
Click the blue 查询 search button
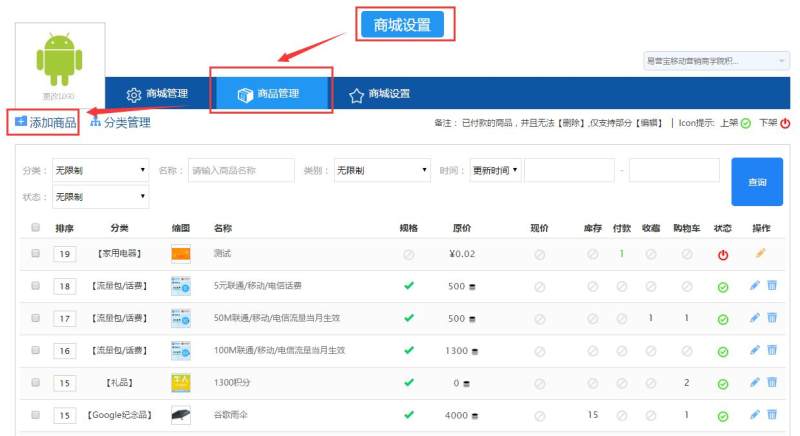point(757,182)
